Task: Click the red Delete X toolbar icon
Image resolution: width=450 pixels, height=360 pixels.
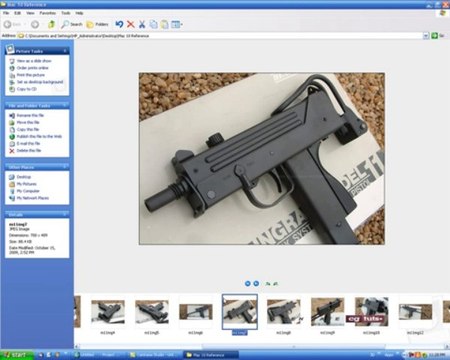Action: (x=131, y=24)
